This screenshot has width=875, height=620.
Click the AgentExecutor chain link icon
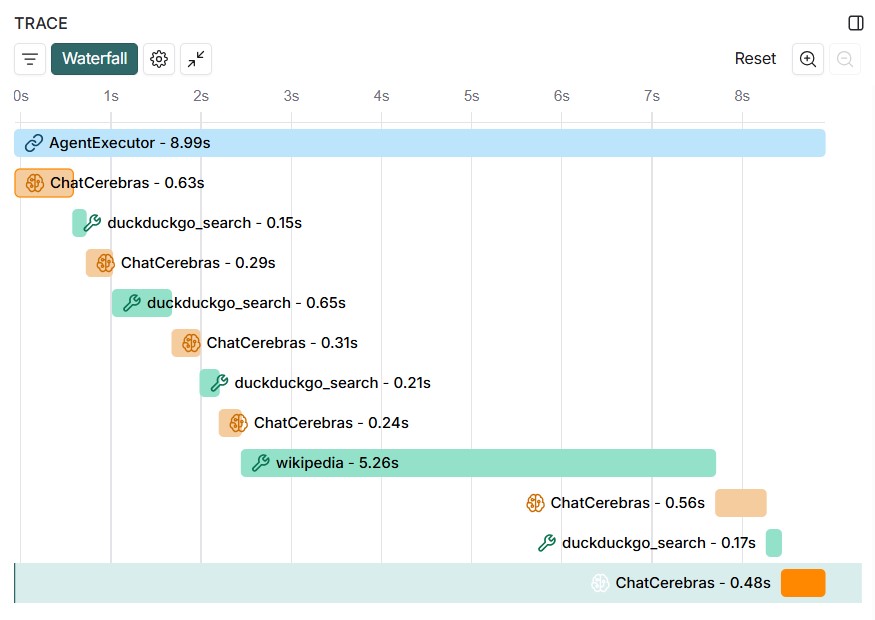point(34,143)
